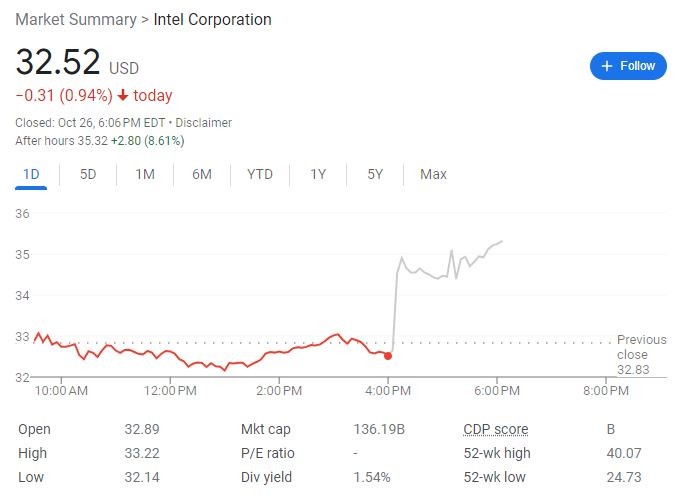
Task: Click the Follow button
Action: click(628, 66)
